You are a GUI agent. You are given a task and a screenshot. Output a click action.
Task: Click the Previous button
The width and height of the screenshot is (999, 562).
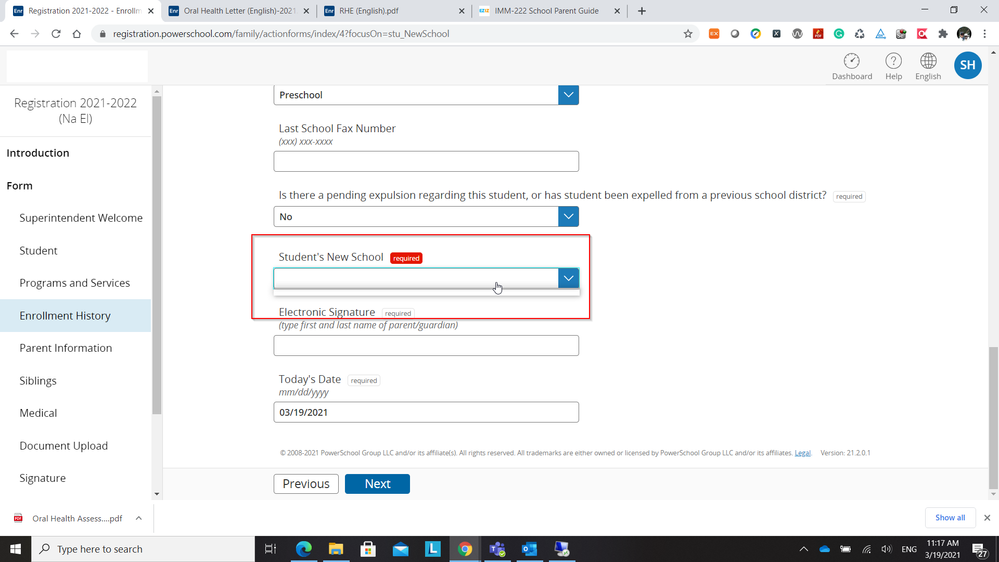(306, 484)
